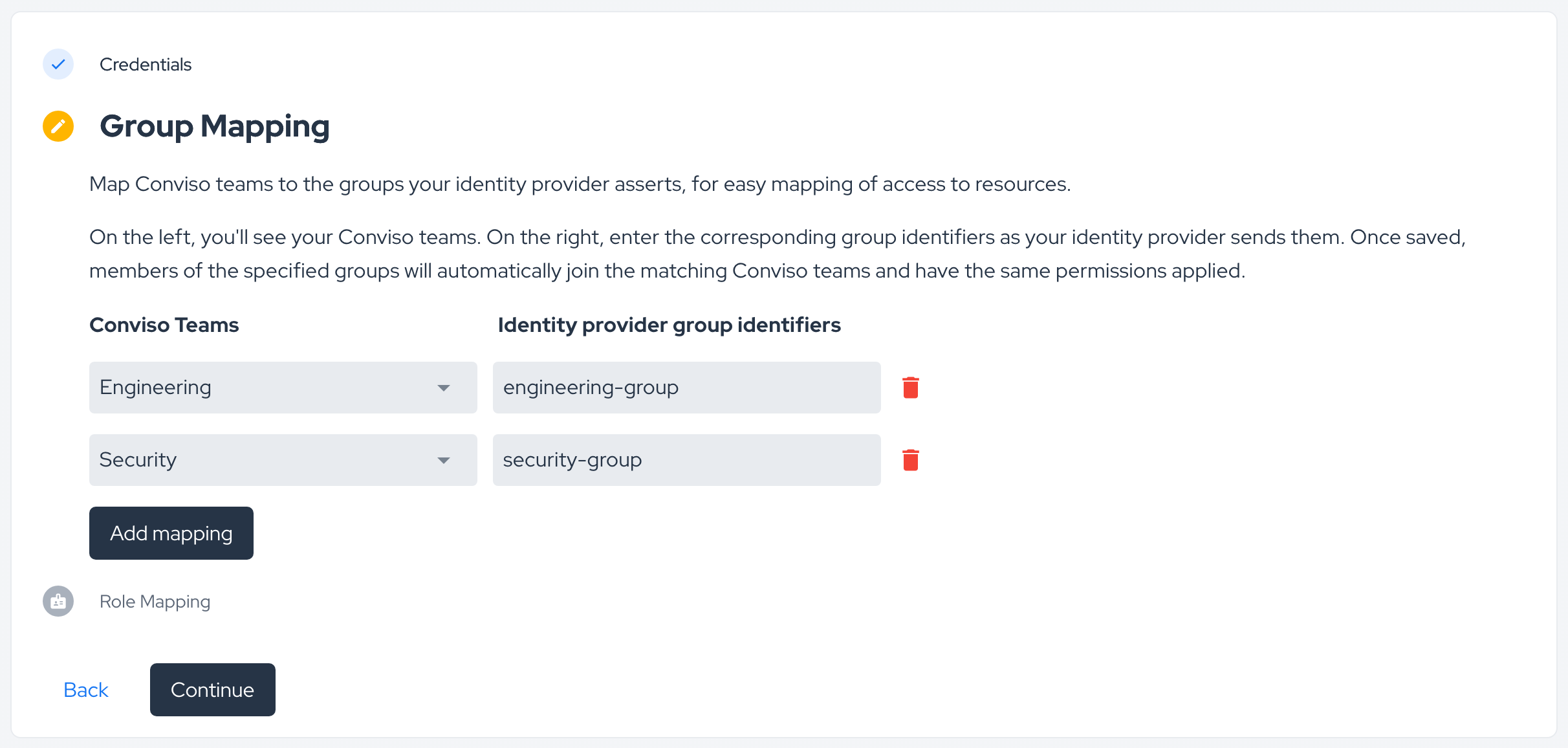This screenshot has width=1568, height=748.
Task: Open the Credentials step label
Action: coord(146,65)
